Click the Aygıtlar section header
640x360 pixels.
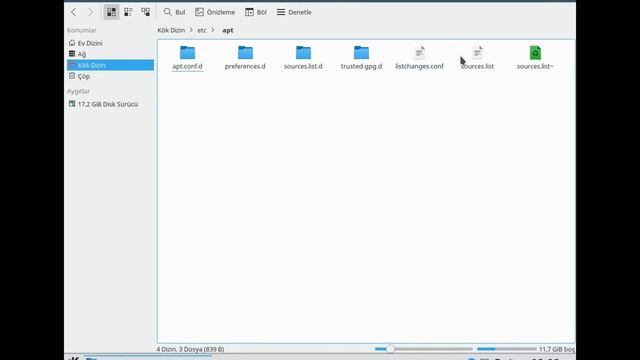coord(78,91)
